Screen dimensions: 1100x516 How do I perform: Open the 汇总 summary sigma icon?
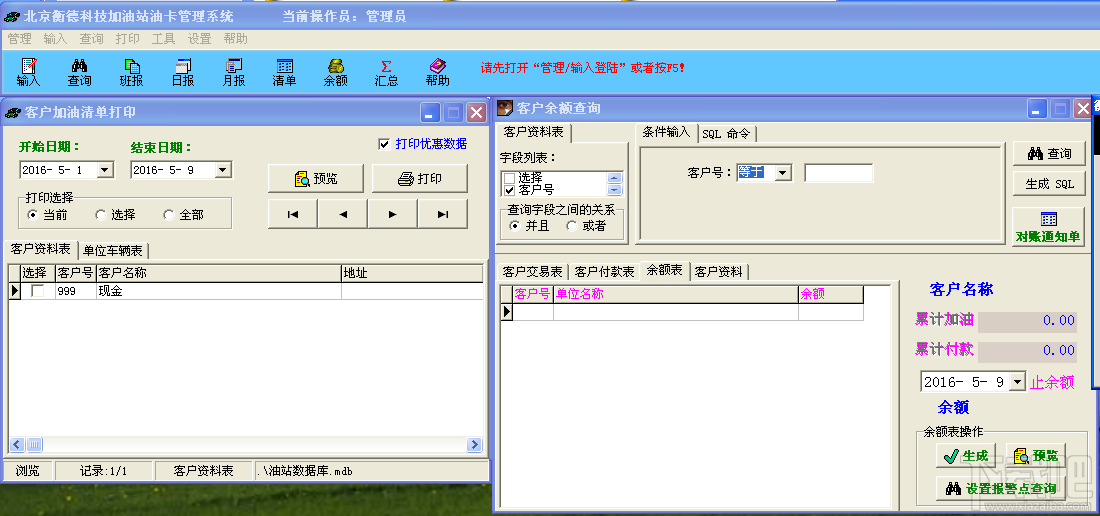point(387,72)
